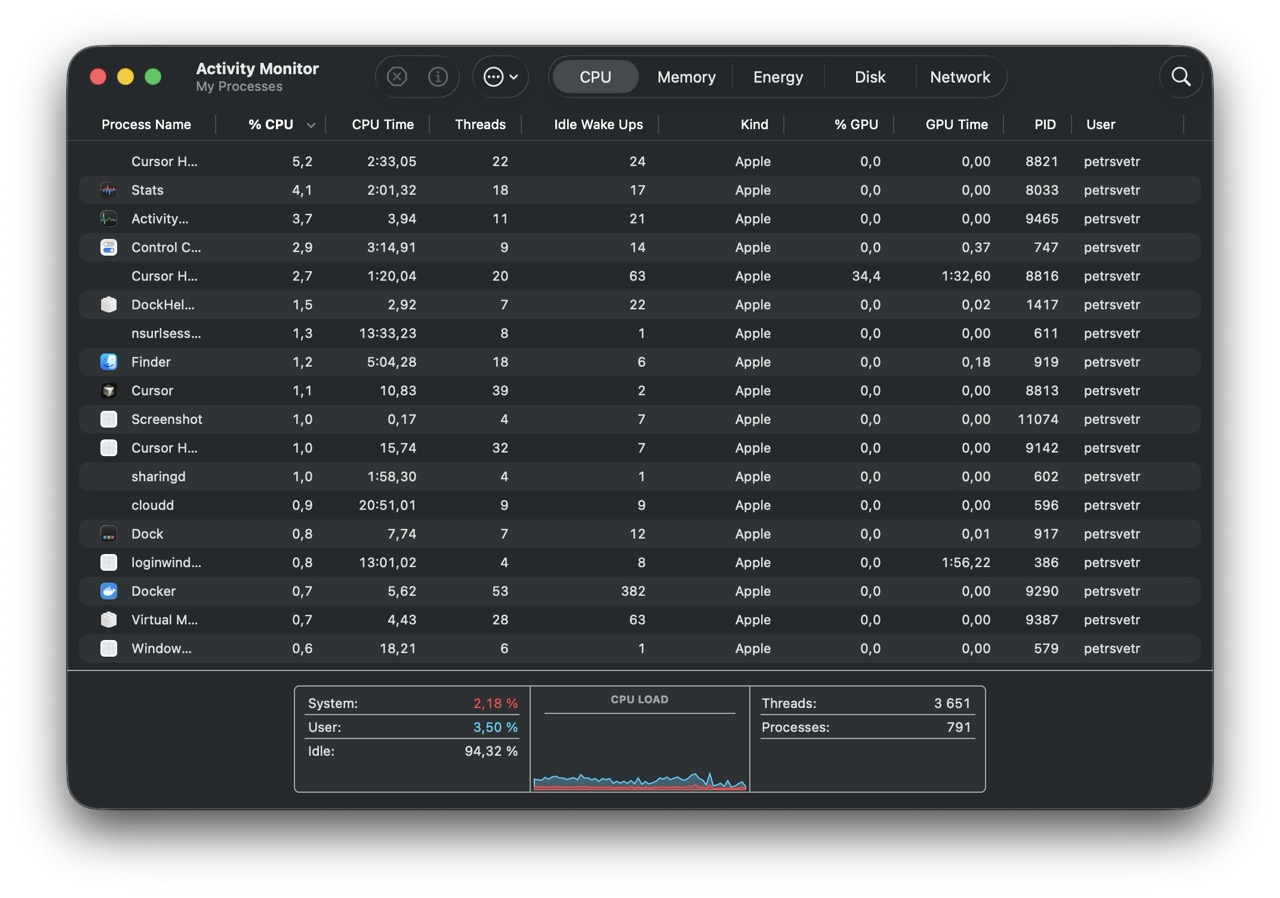Click the Dock process name
This screenshot has width=1280, height=898.
click(x=147, y=534)
